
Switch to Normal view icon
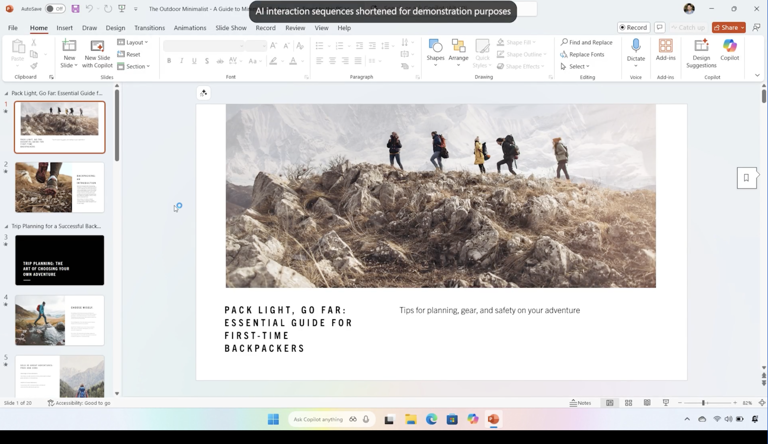610,403
